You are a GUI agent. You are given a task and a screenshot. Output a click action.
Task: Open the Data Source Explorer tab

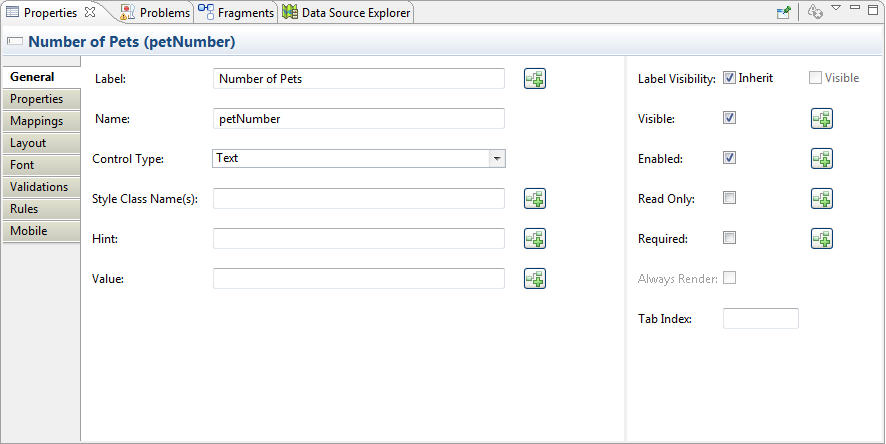point(347,13)
